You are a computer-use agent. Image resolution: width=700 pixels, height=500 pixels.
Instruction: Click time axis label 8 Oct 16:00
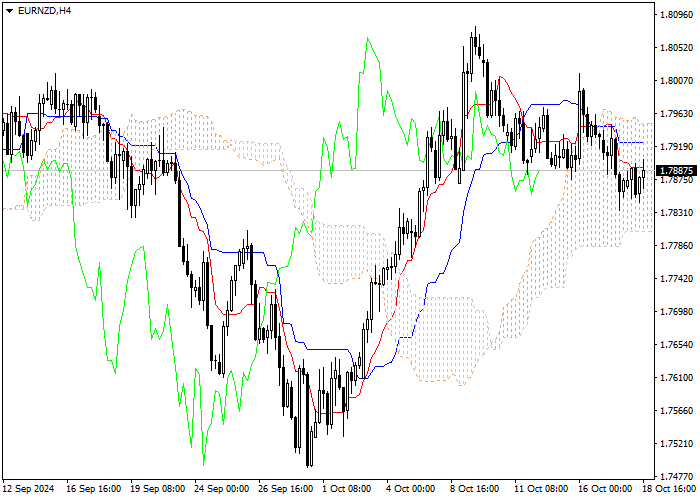(x=475, y=489)
